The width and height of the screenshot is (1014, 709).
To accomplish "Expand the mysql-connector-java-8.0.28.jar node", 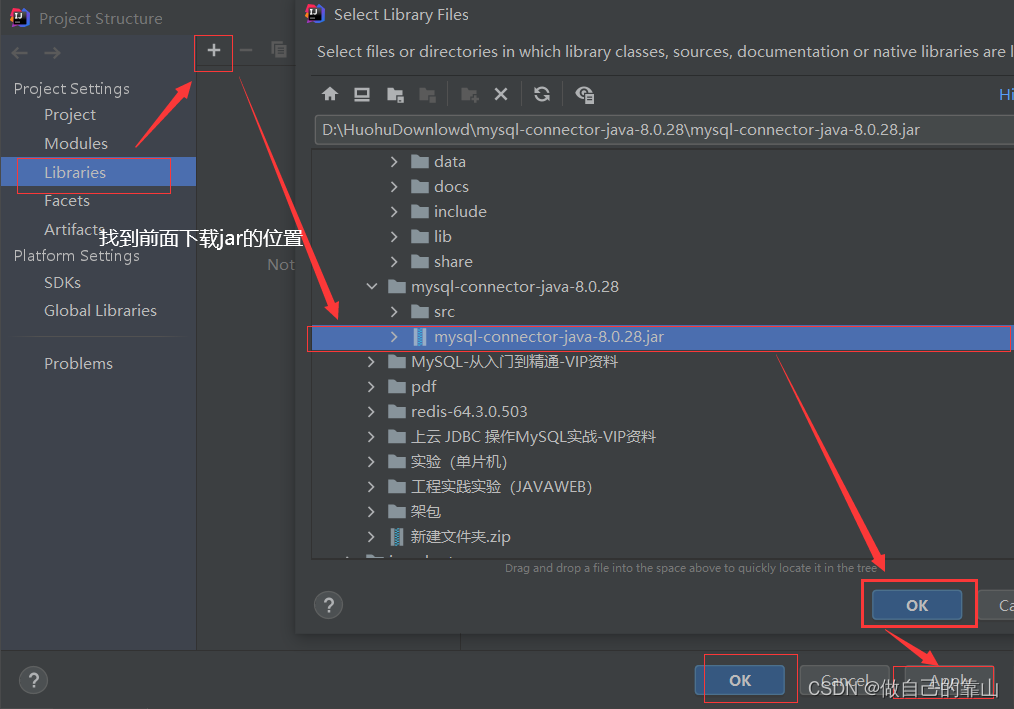I will (x=394, y=337).
